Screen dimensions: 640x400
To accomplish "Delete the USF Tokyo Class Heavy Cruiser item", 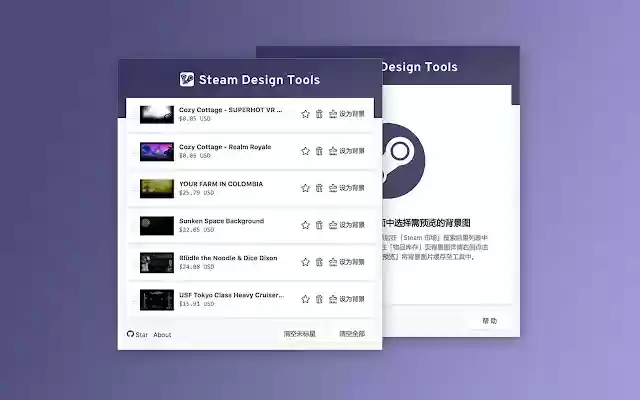I will [319, 299].
